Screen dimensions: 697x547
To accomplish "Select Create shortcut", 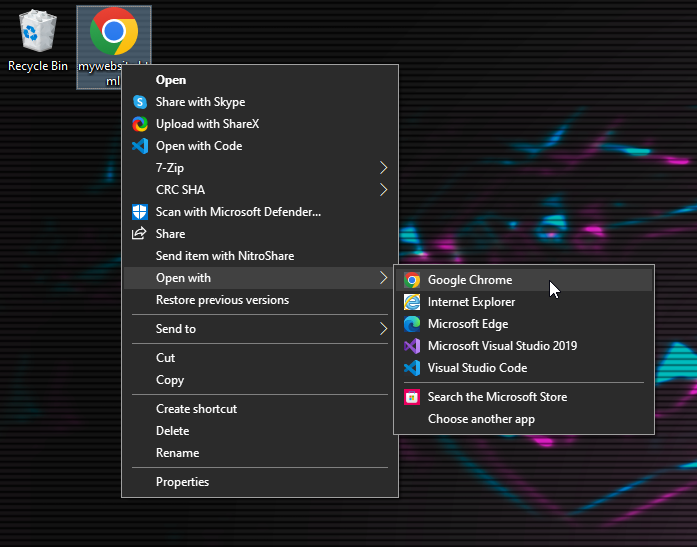I will click(x=260, y=409).
